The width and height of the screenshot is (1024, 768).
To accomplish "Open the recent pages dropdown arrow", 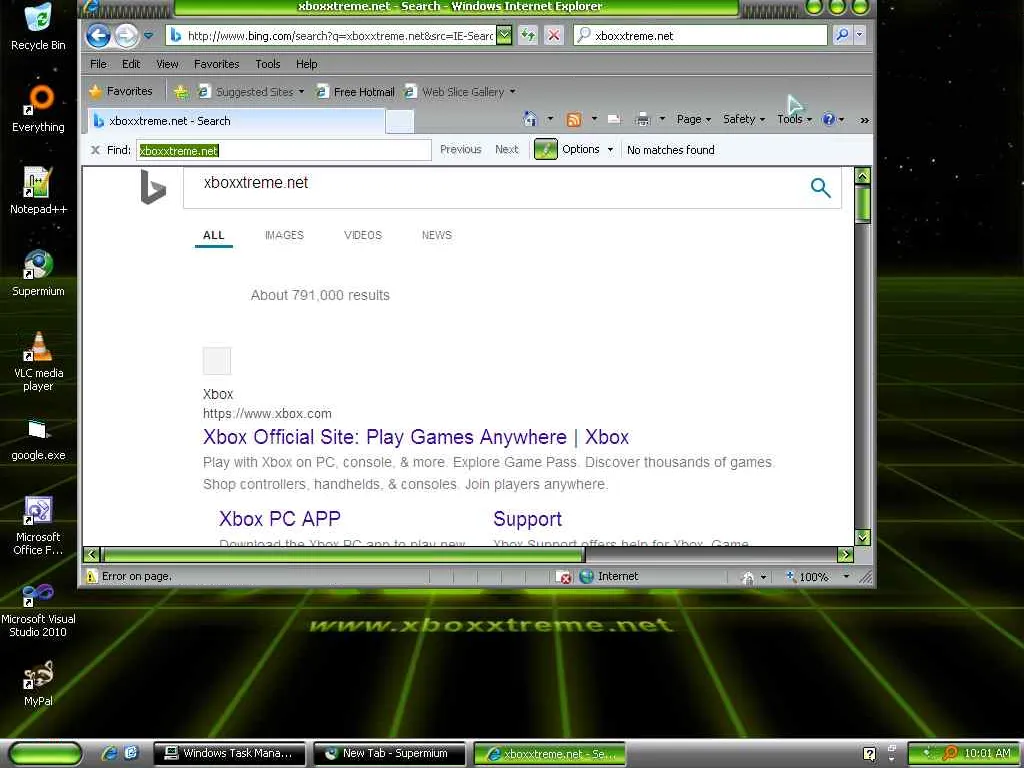I will (149, 36).
